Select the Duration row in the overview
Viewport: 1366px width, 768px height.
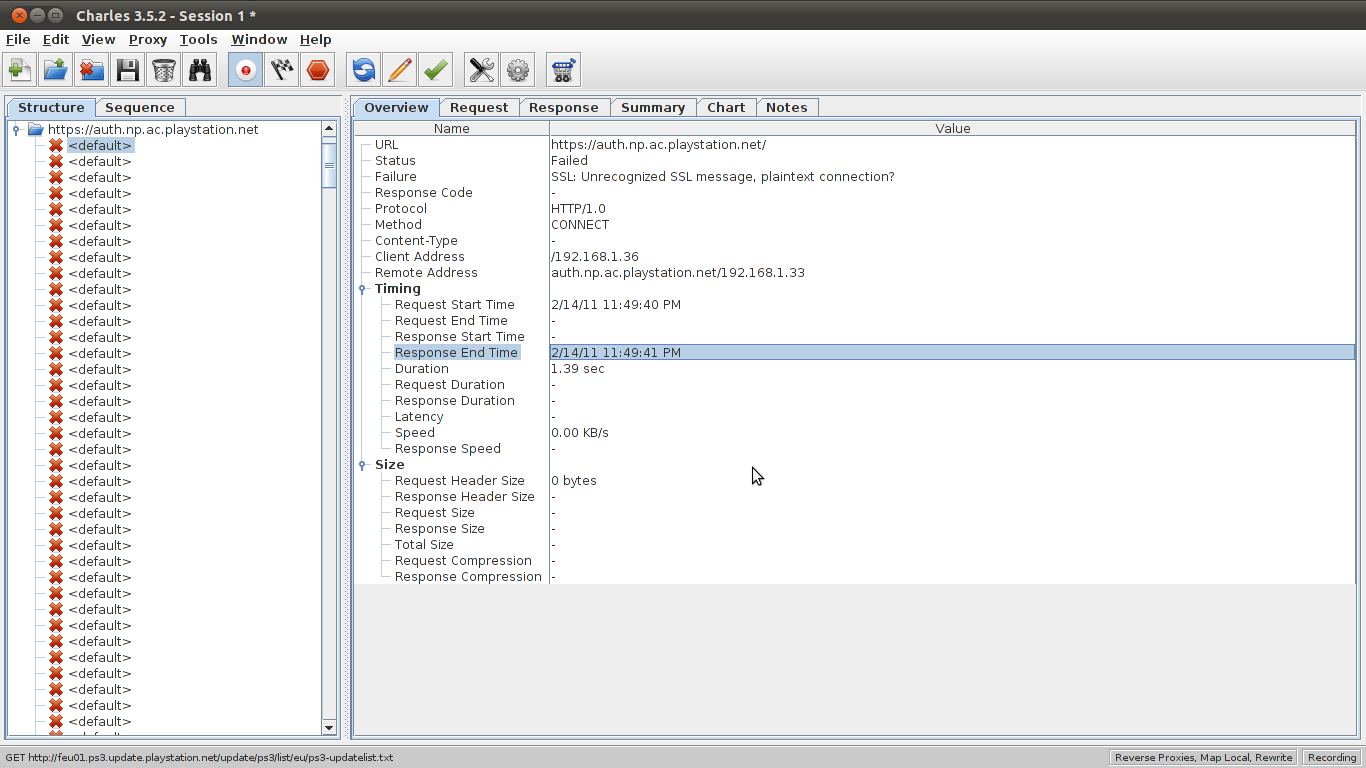[421, 369]
